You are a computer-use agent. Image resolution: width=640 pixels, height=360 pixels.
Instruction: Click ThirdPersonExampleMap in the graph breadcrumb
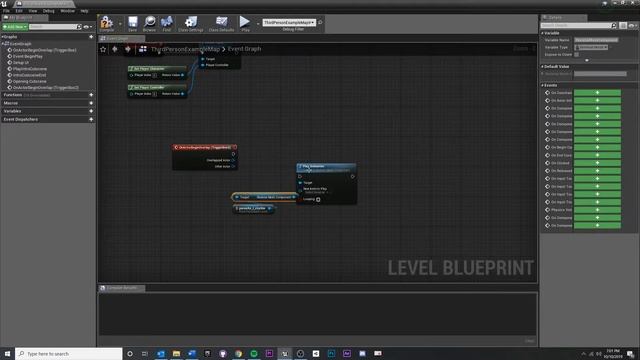pyautogui.click(x=185, y=49)
